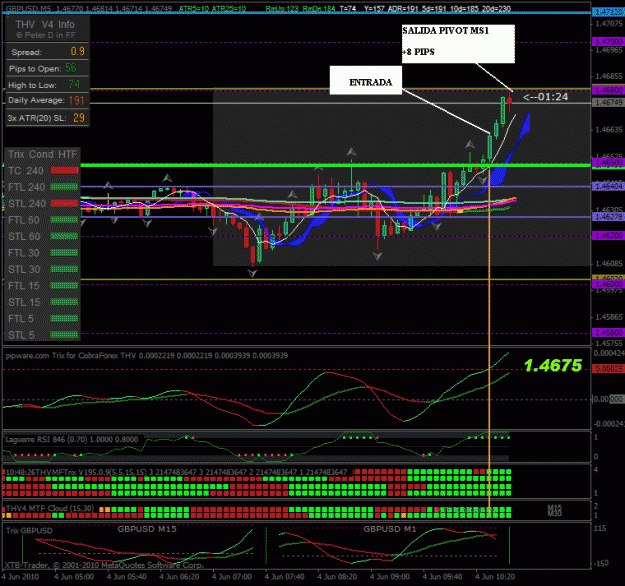Click the Spread value 0.9
The height and width of the screenshot is (586, 625).
[78, 51]
